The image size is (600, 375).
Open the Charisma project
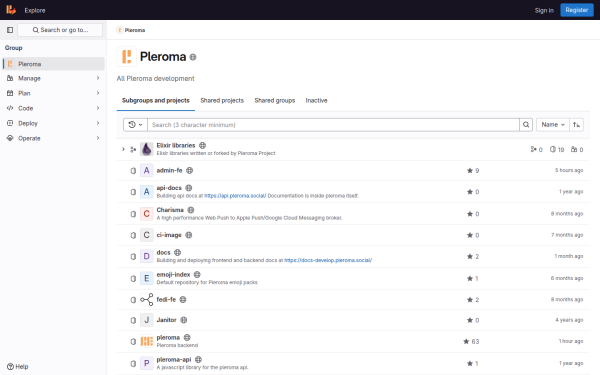click(170, 210)
